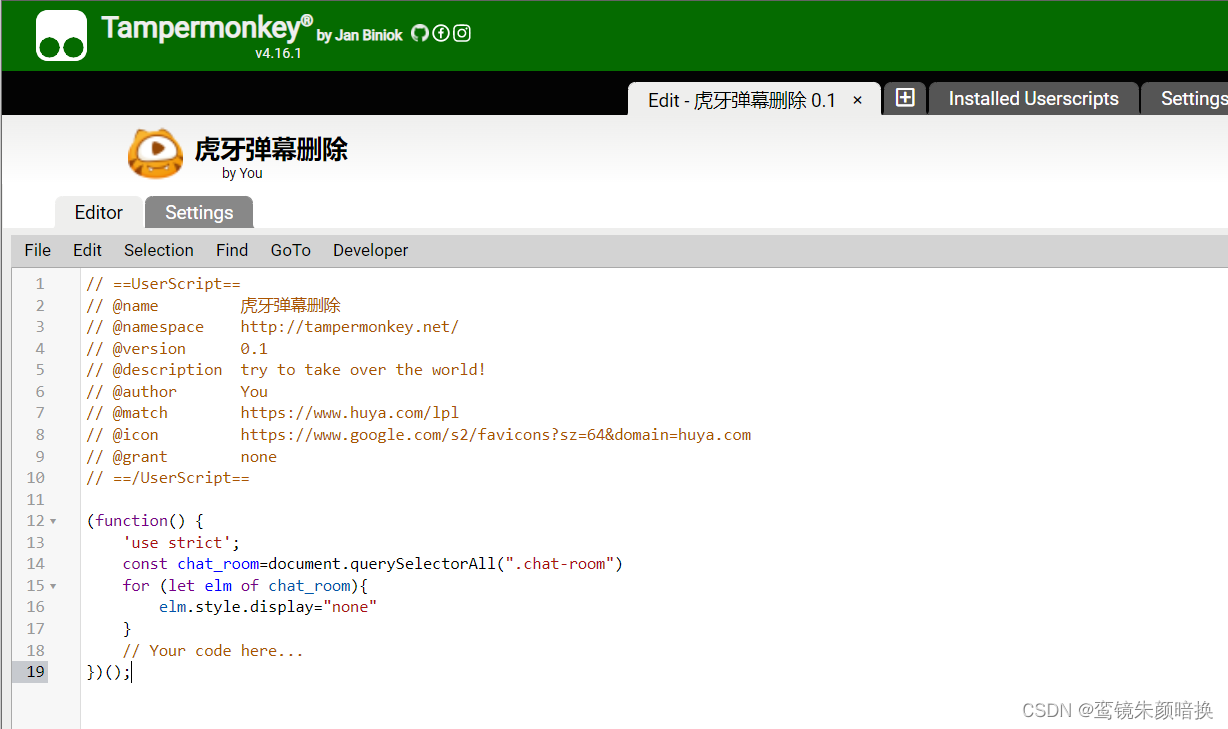The image size is (1228, 729).
Task: Open the GitHub icon in header
Action: [x=419, y=33]
